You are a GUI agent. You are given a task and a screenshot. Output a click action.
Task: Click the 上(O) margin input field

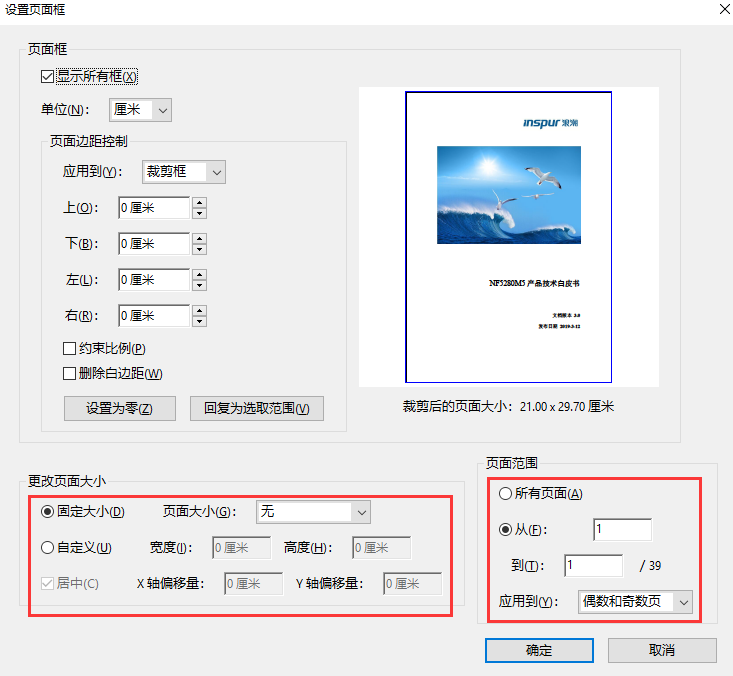point(154,208)
